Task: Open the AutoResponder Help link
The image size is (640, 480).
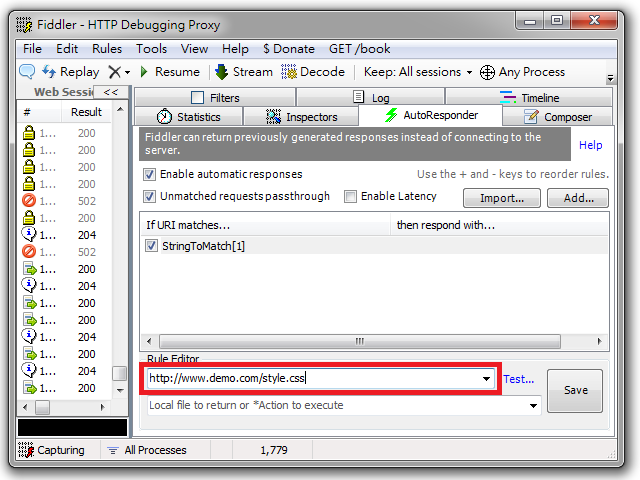Action: click(590, 145)
